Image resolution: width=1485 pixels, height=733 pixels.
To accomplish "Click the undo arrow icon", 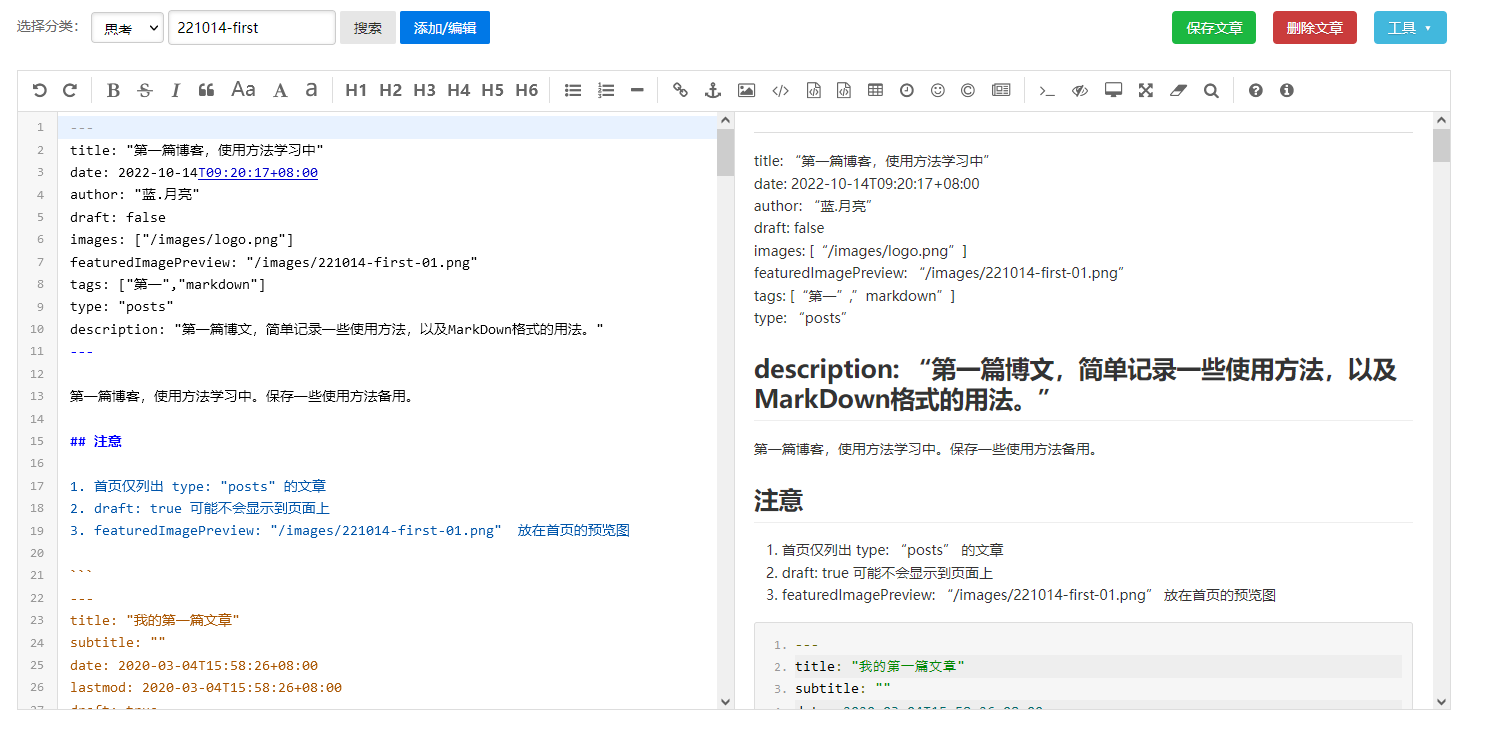I will (39, 90).
